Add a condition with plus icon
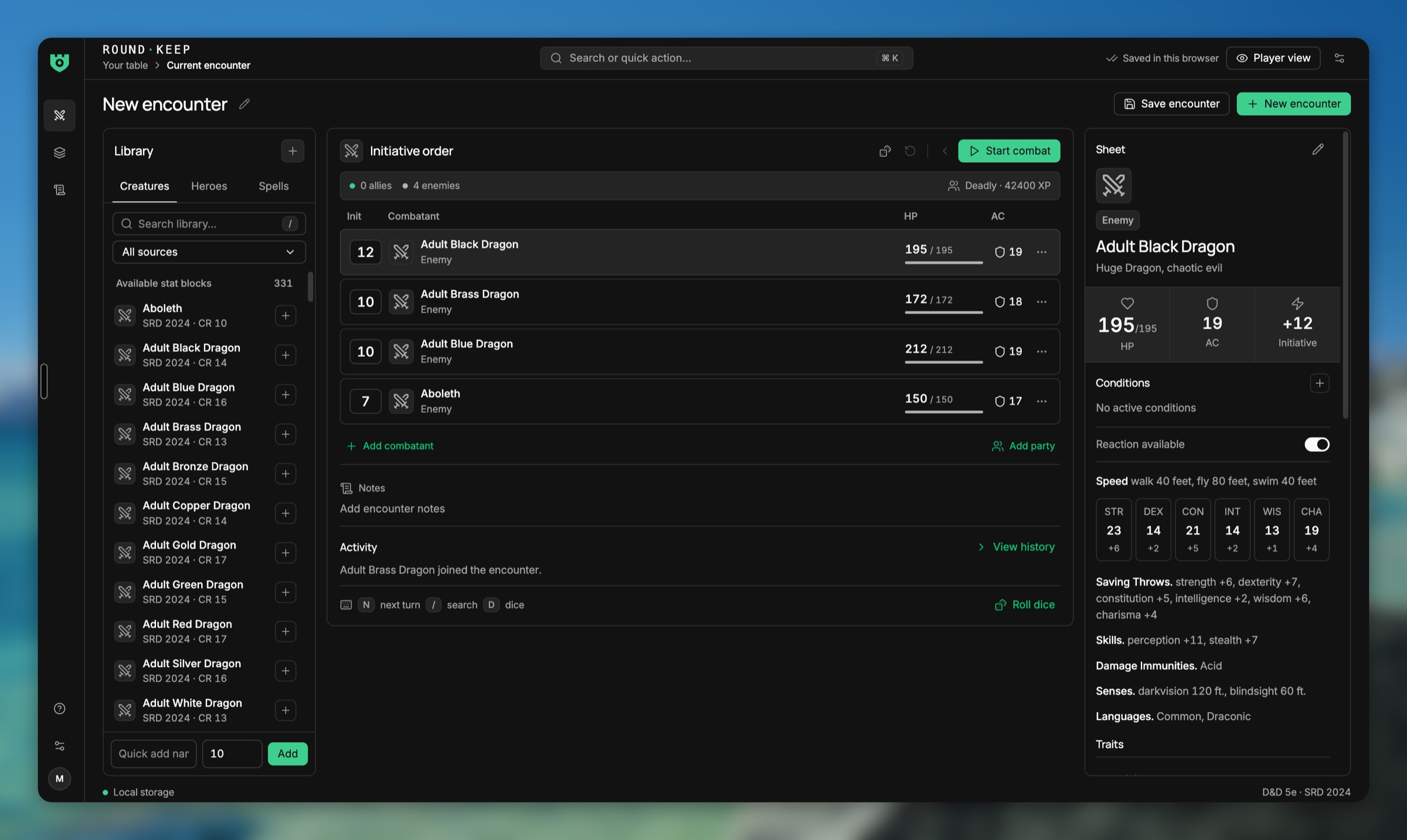 click(x=1320, y=383)
